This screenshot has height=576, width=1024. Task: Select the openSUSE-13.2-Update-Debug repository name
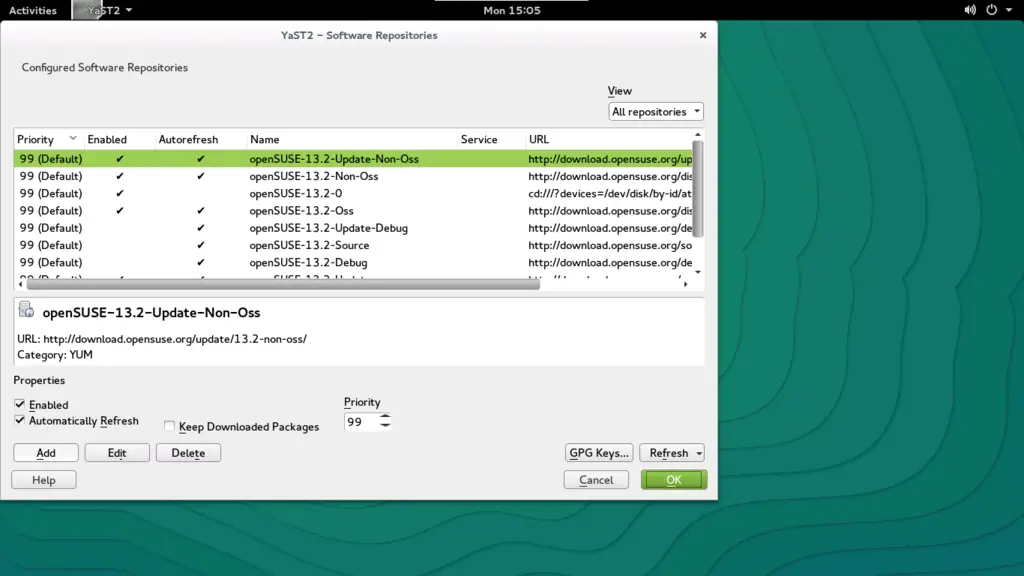click(328, 228)
